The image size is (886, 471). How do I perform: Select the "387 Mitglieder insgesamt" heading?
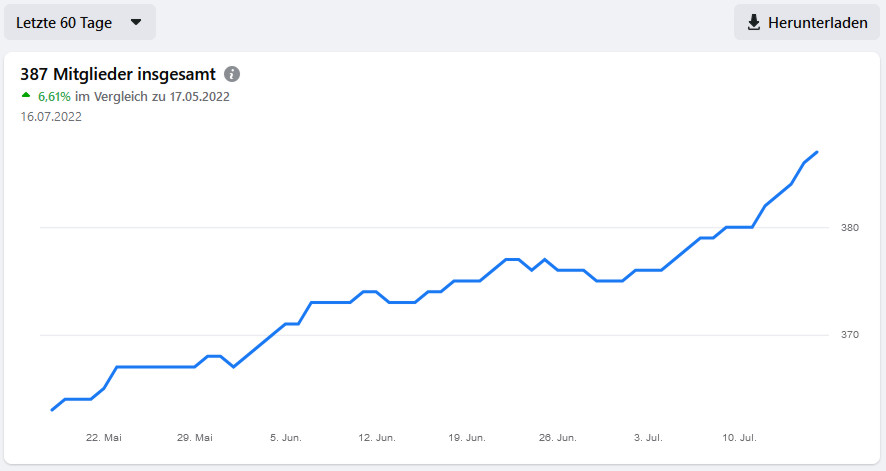(118, 74)
